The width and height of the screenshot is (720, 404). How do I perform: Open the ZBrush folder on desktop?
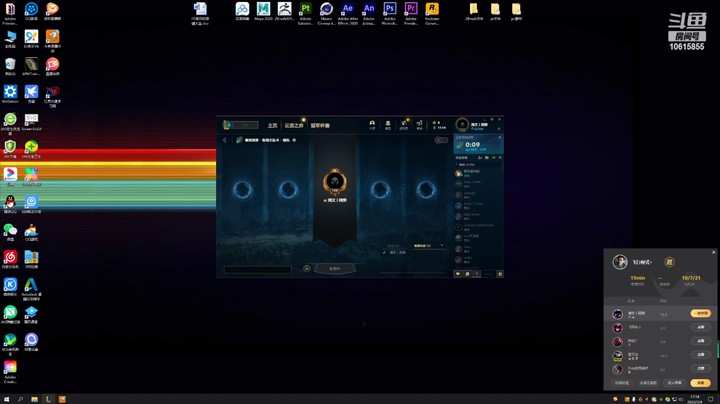[x=474, y=11]
